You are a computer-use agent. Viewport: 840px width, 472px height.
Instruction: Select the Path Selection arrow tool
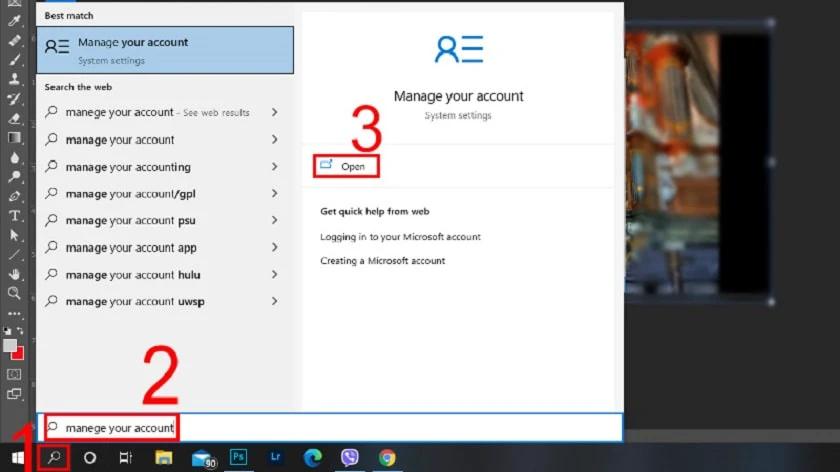[14, 235]
